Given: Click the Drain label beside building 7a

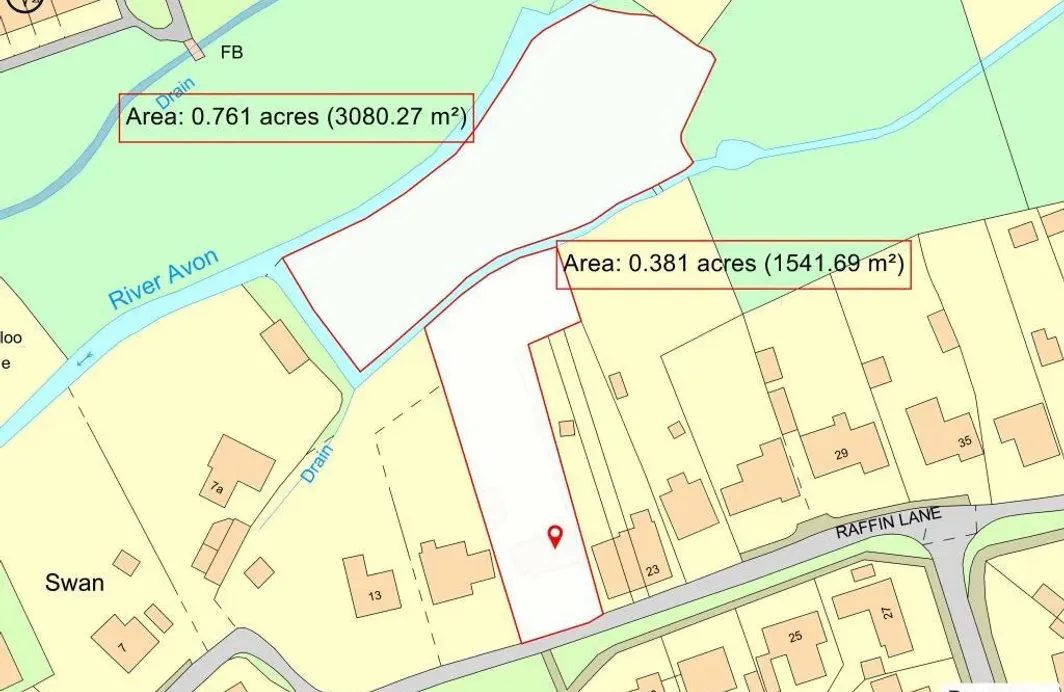Looking at the screenshot, I should pyautogui.click(x=317, y=463).
